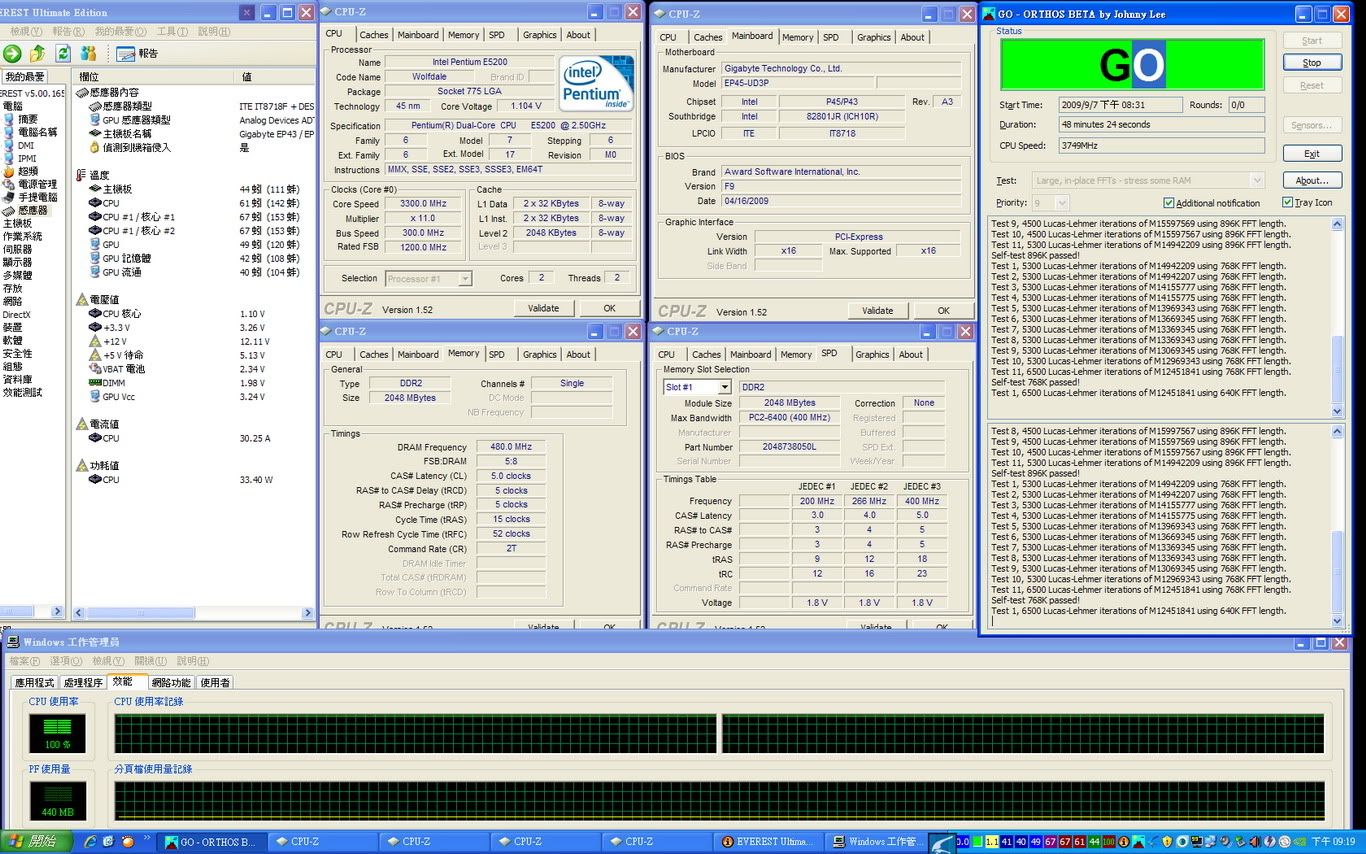Screen dimensions: 1366x854
Task: Toggle the Additional notification checkbox
Action: coord(1169,203)
